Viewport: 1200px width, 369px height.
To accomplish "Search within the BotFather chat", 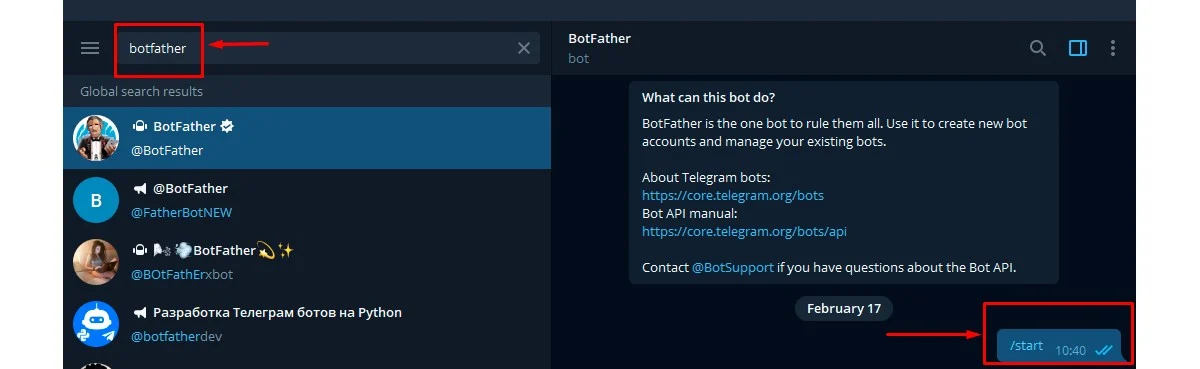I will [1038, 48].
